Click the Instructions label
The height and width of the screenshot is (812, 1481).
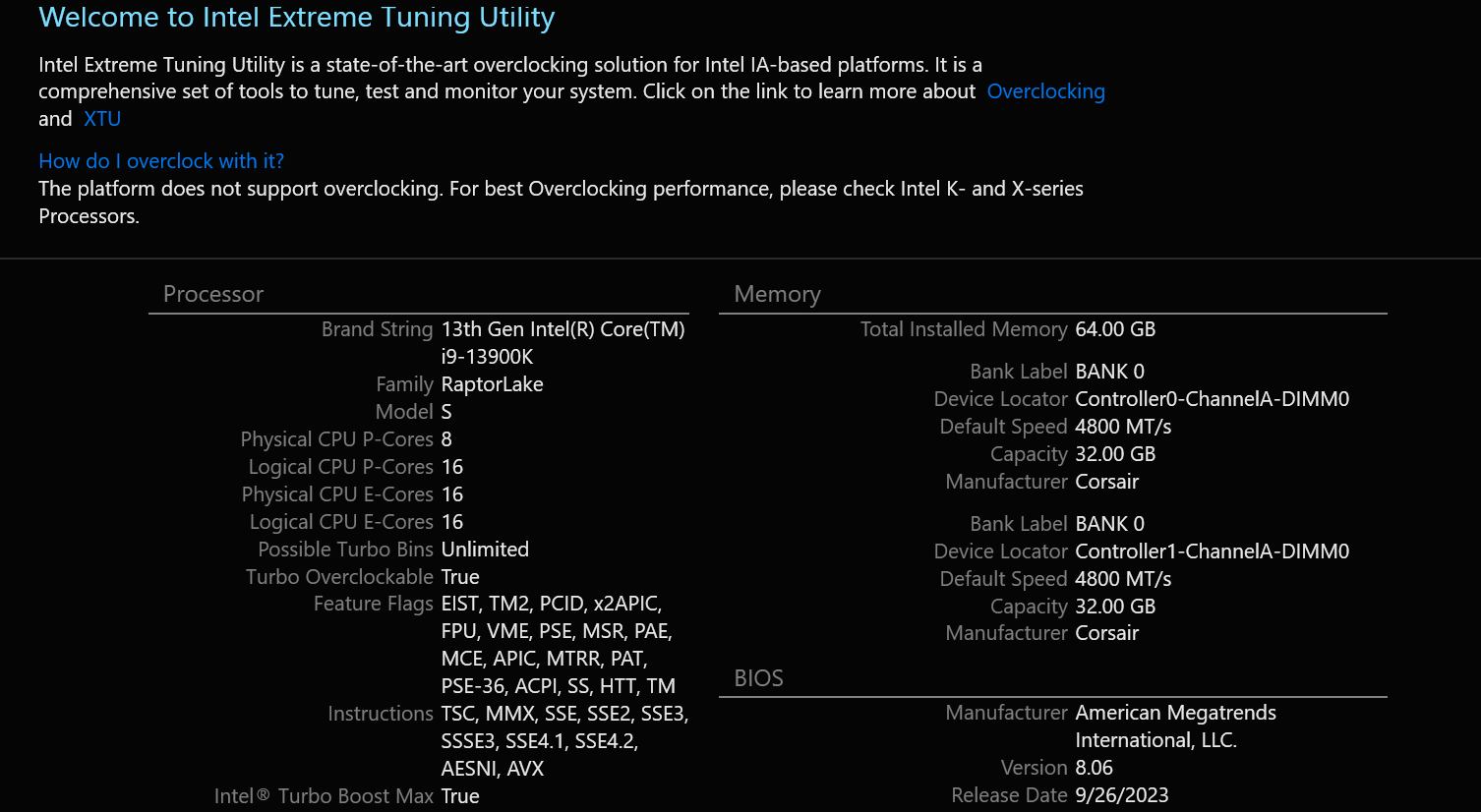pos(381,714)
